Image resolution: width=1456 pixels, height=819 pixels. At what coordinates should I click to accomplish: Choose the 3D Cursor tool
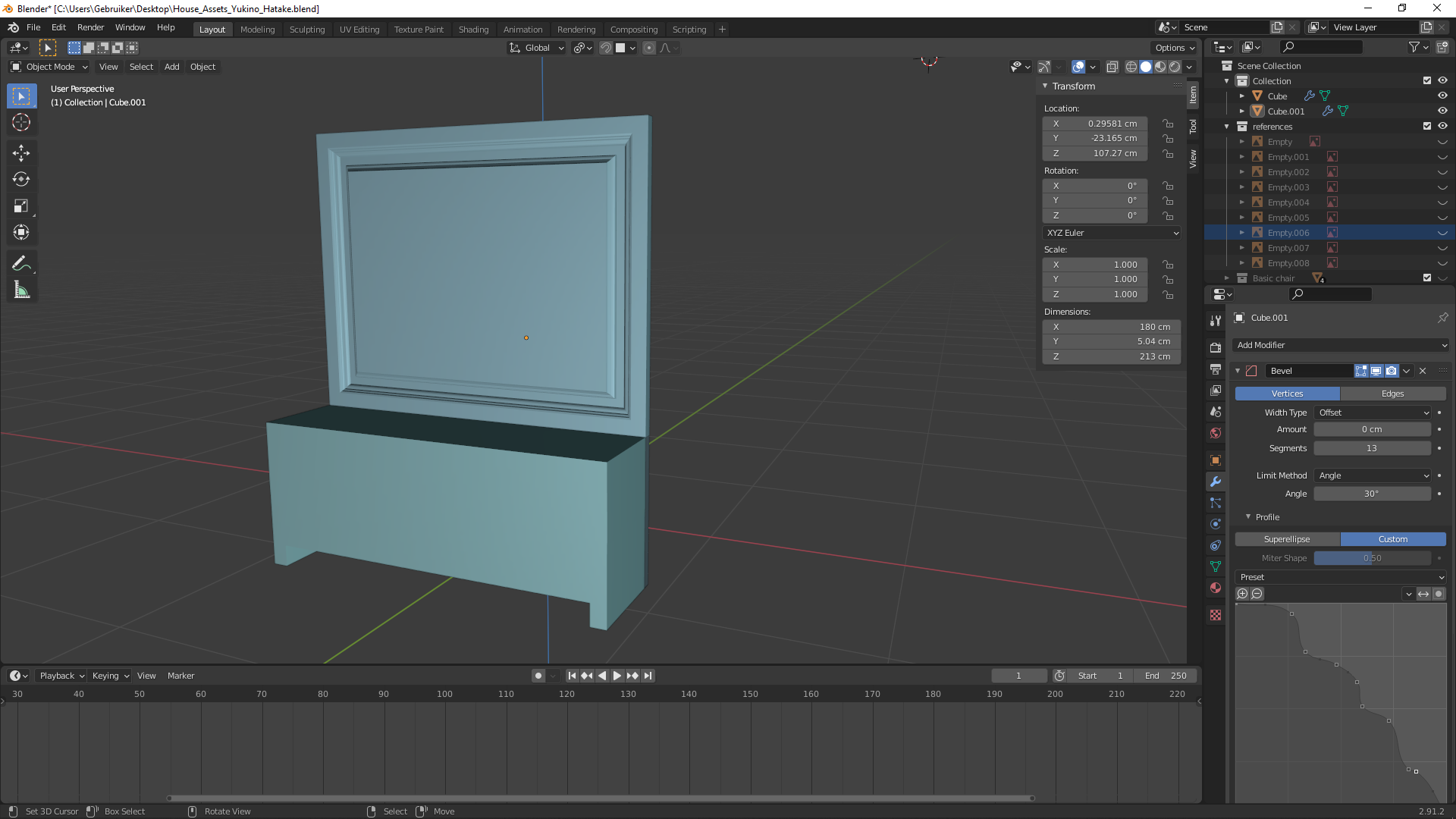pos(21,122)
